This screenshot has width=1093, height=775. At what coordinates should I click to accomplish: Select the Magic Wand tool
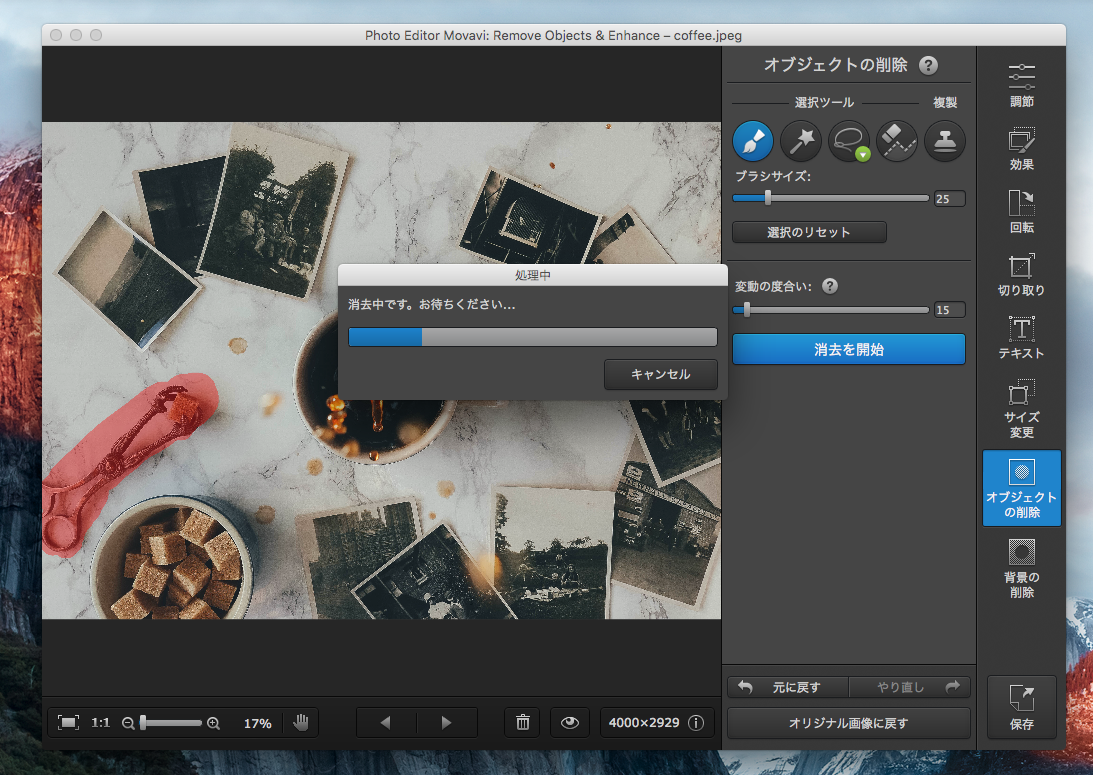(801, 142)
